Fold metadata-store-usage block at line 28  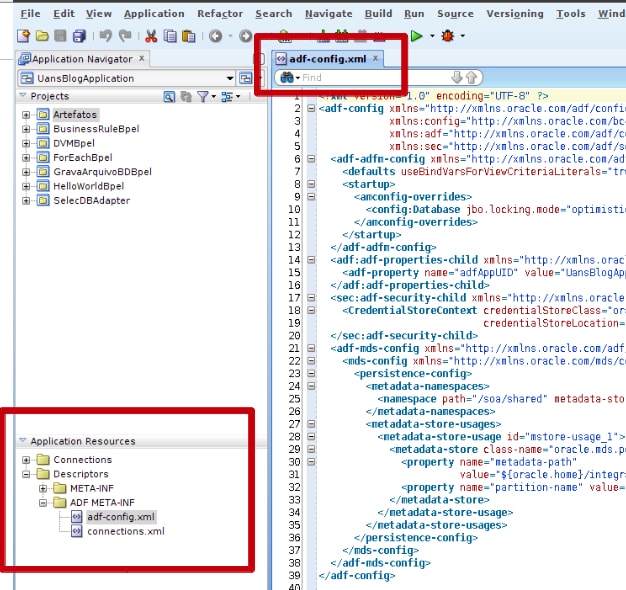(311, 437)
